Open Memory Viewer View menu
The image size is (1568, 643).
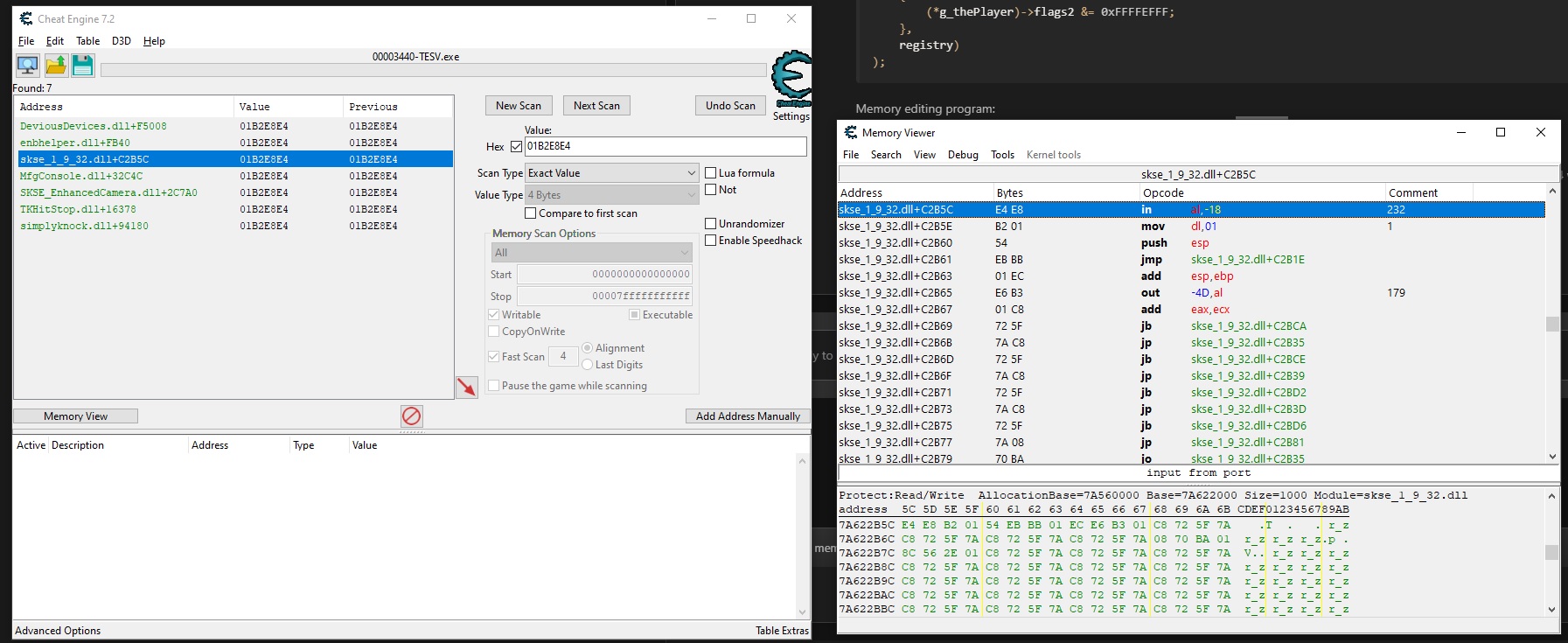pos(924,155)
